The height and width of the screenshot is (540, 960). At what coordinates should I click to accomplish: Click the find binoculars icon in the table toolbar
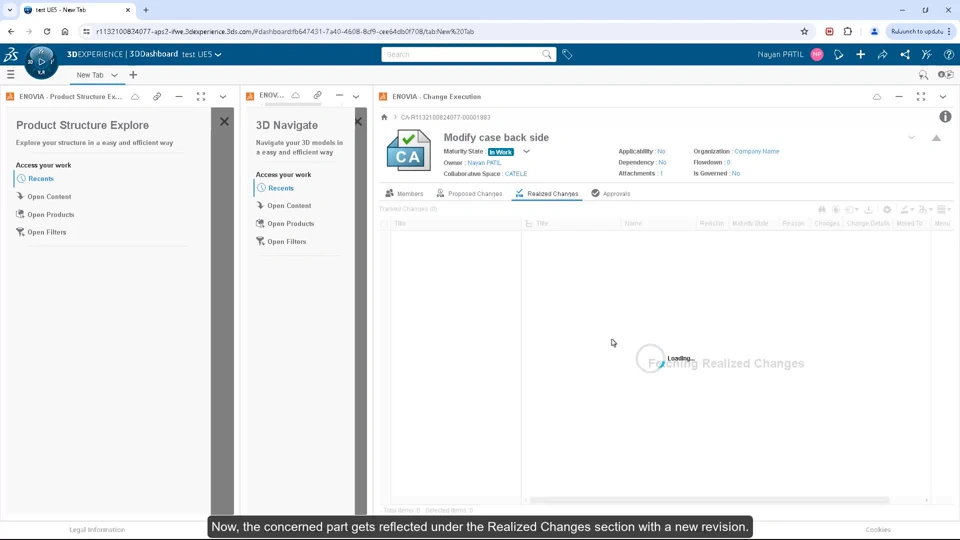[822, 209]
